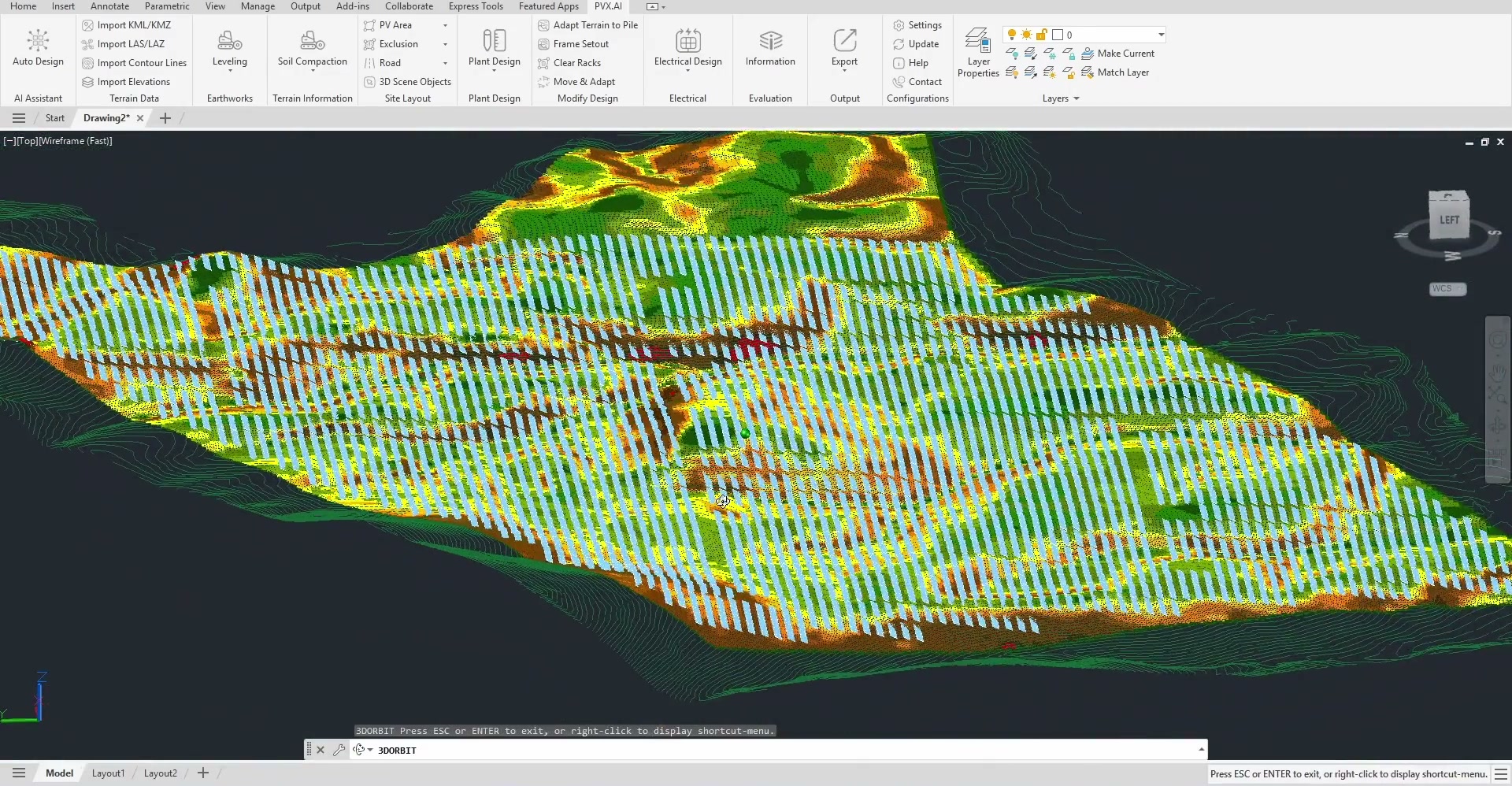This screenshot has height=786, width=1512.
Task: Expand the Export dropdown arrow
Action: point(844,71)
